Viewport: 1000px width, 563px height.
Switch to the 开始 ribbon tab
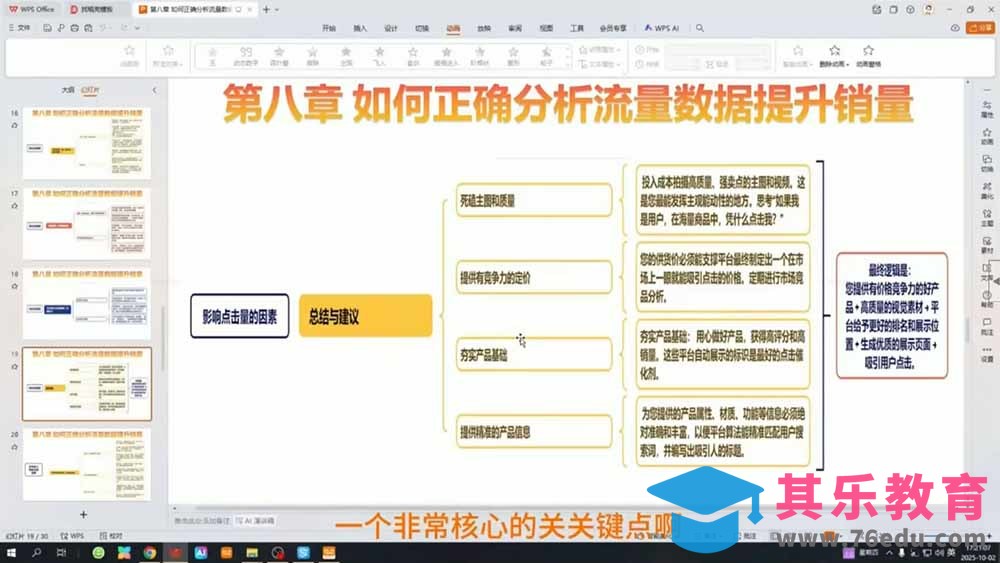coord(329,28)
